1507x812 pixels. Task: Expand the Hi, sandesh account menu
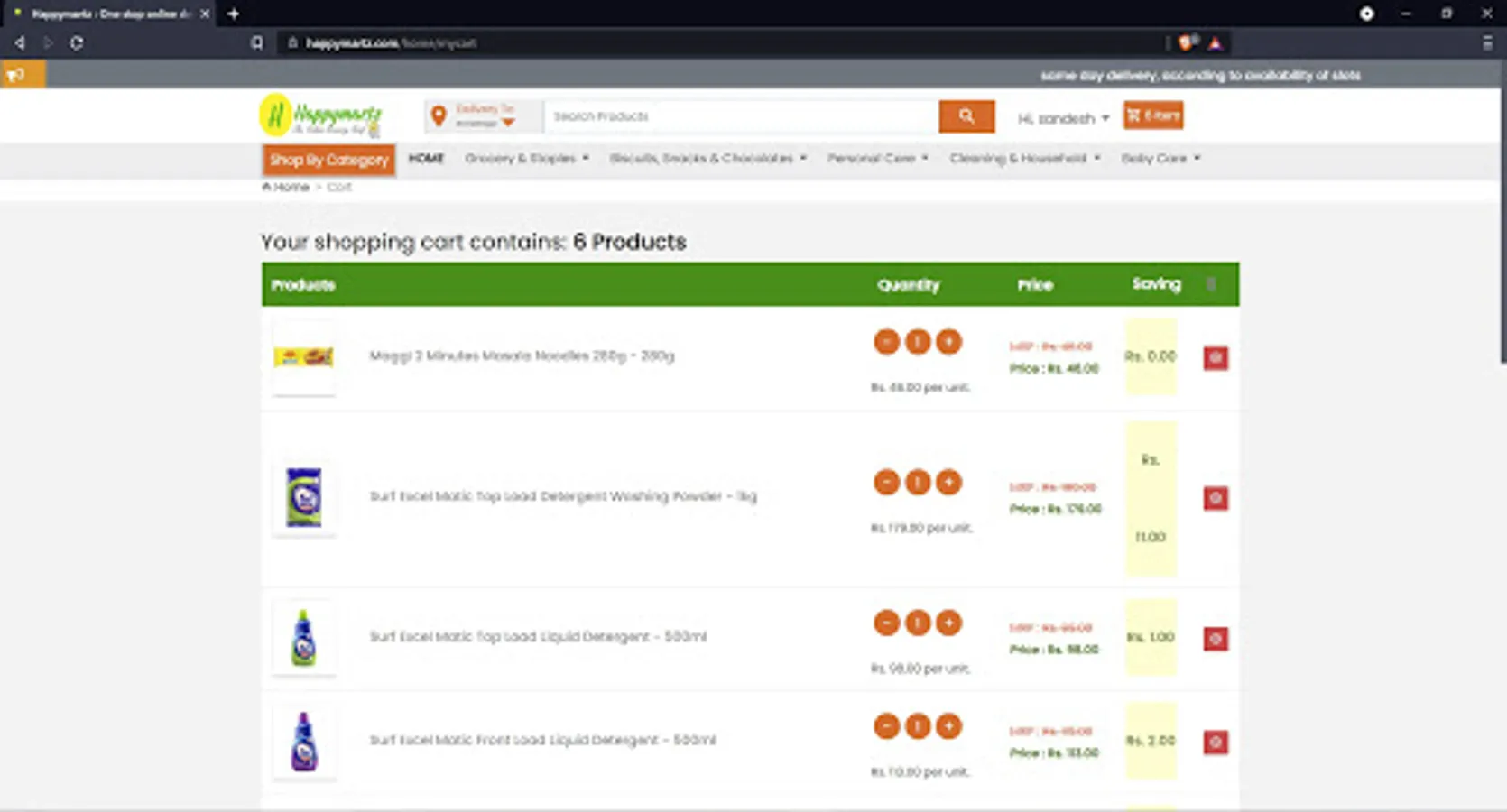coord(1063,118)
